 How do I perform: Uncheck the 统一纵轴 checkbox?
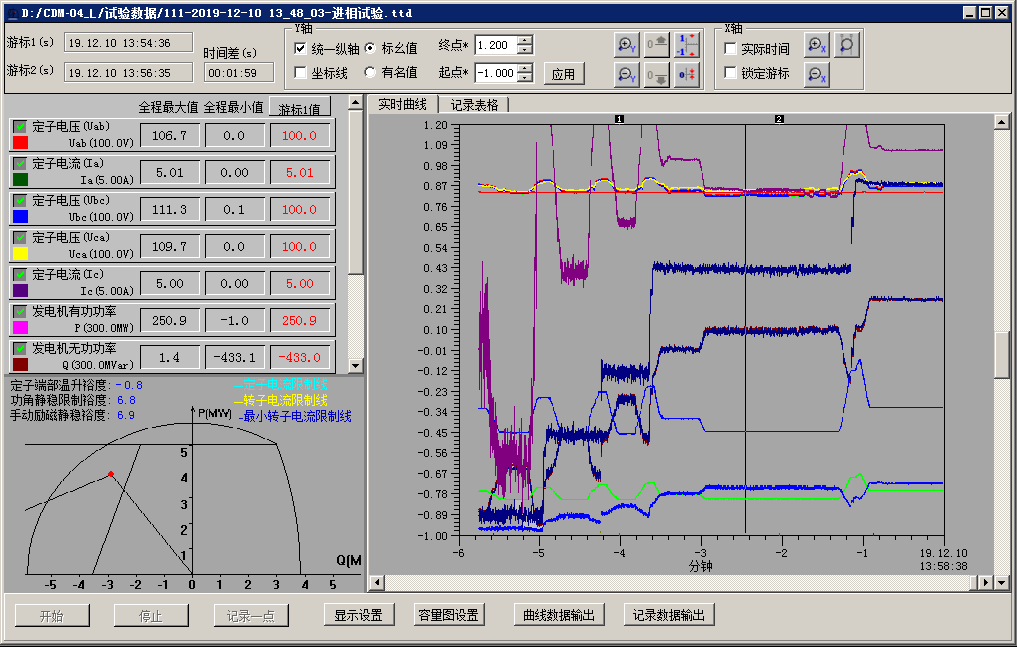[301, 48]
